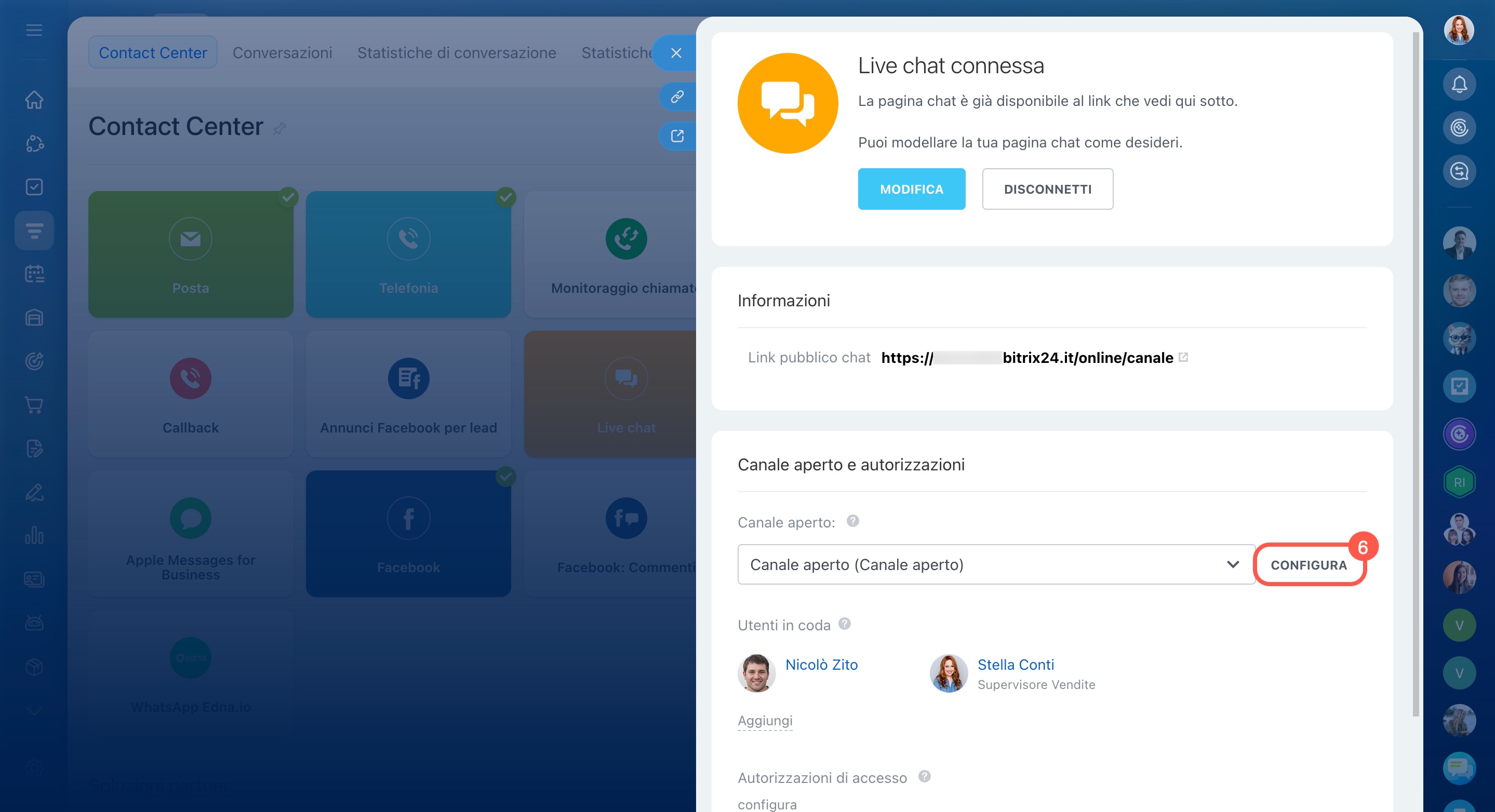Click the home icon in left sidebar
The height and width of the screenshot is (812, 1495).
pyautogui.click(x=34, y=100)
